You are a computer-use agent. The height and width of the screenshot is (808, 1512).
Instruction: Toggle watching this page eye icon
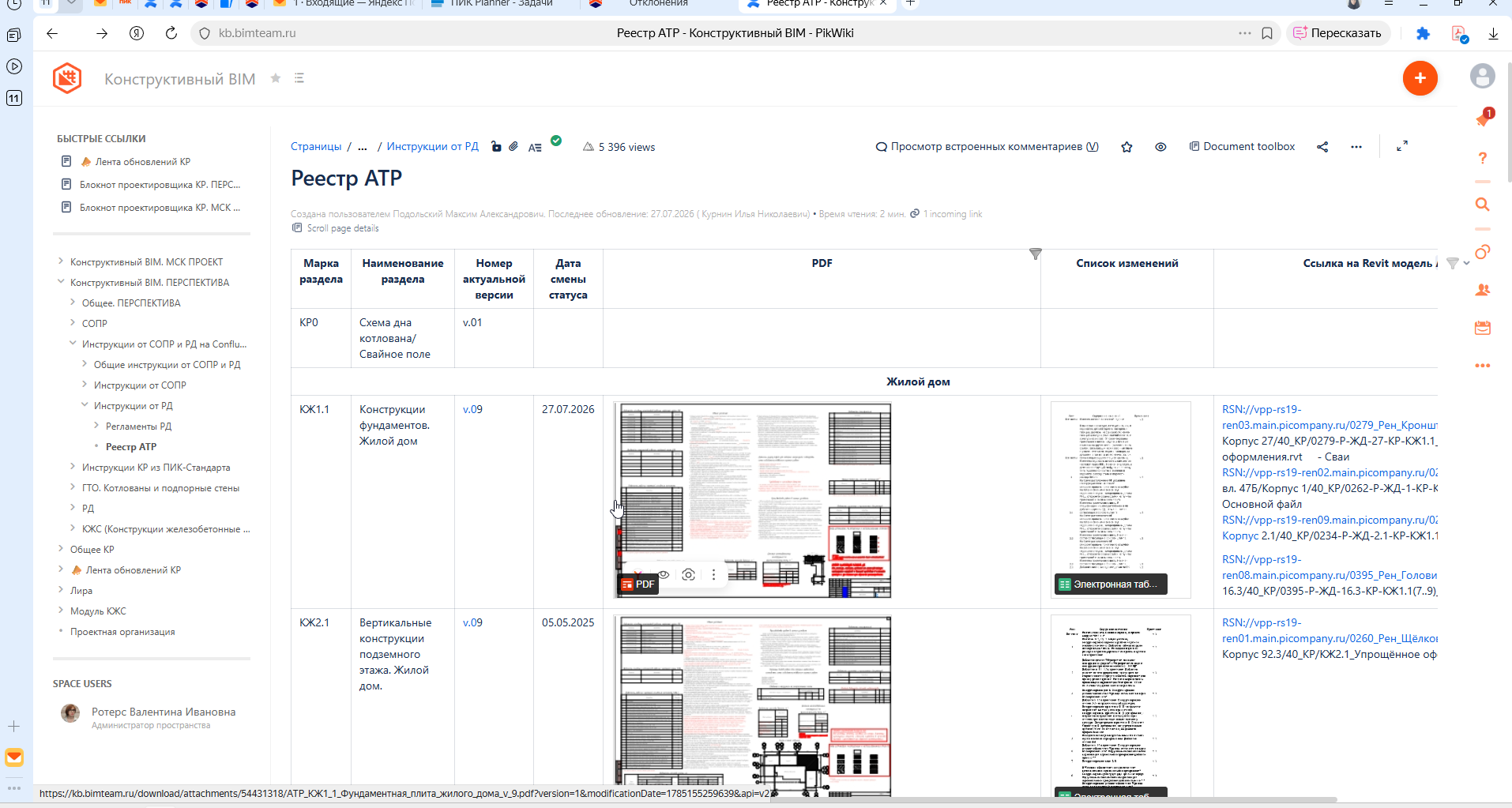click(1160, 147)
